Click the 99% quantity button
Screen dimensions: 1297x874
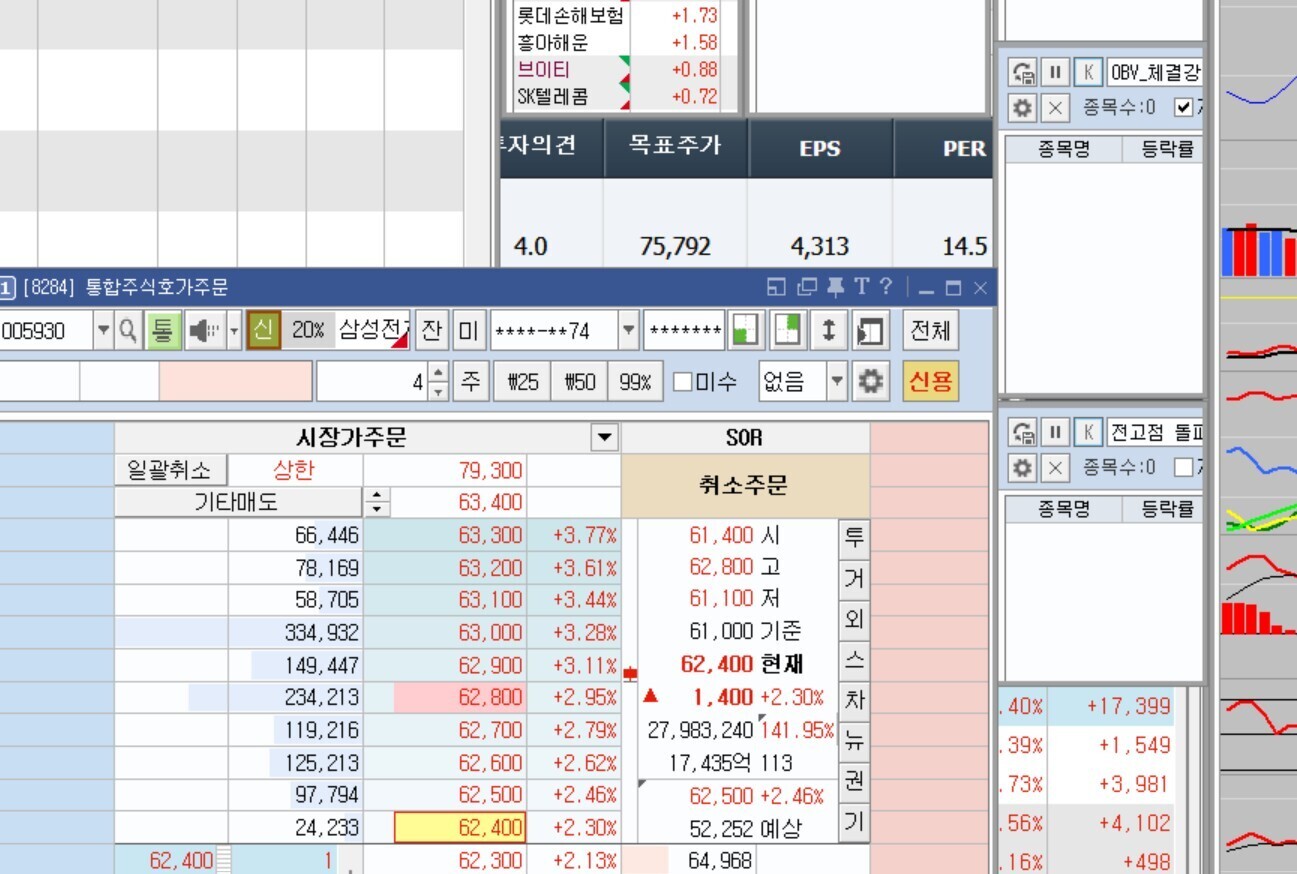click(x=635, y=382)
